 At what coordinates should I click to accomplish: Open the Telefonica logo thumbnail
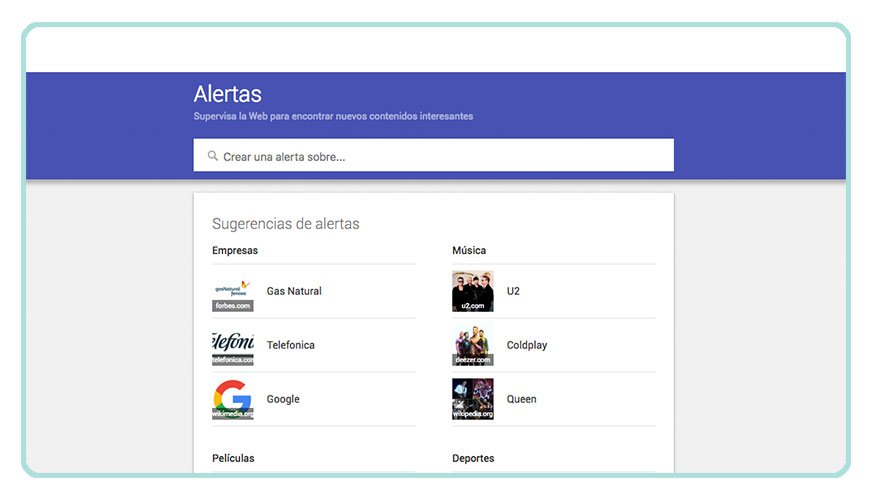[x=232, y=345]
